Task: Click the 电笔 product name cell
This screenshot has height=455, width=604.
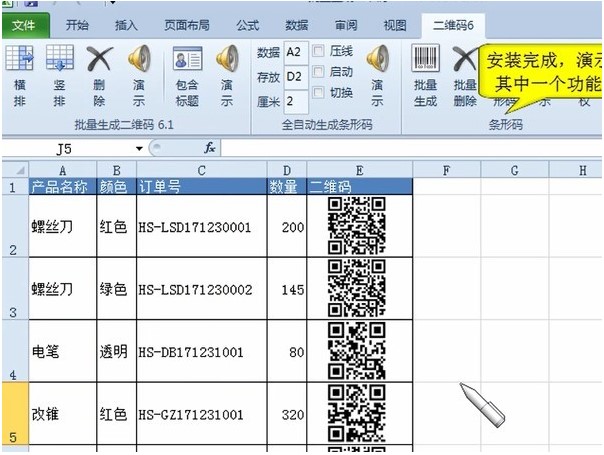Action: tap(62, 351)
